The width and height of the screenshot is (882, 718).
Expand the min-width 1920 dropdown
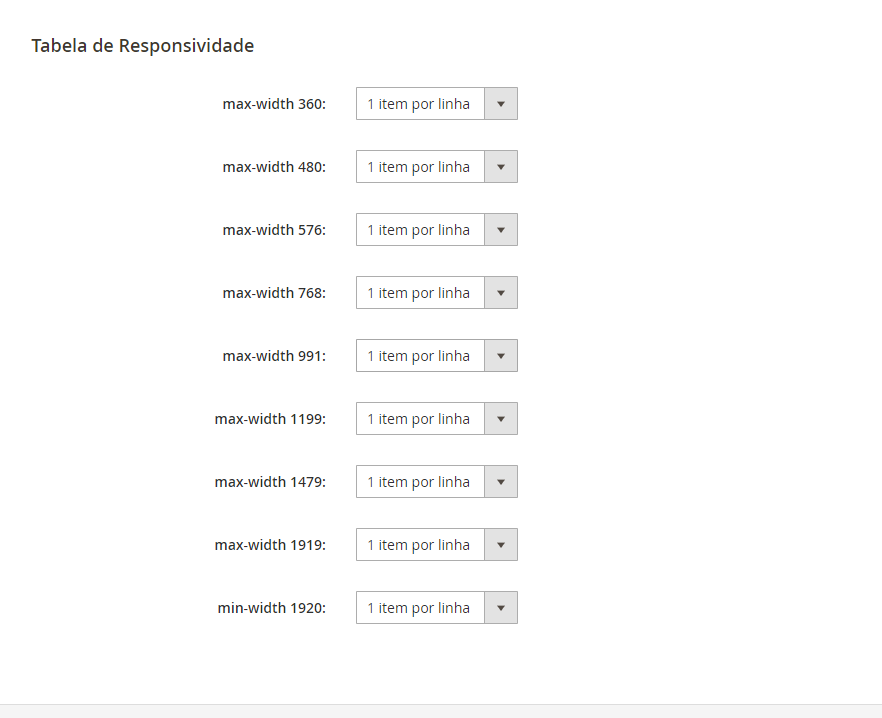click(x=436, y=608)
